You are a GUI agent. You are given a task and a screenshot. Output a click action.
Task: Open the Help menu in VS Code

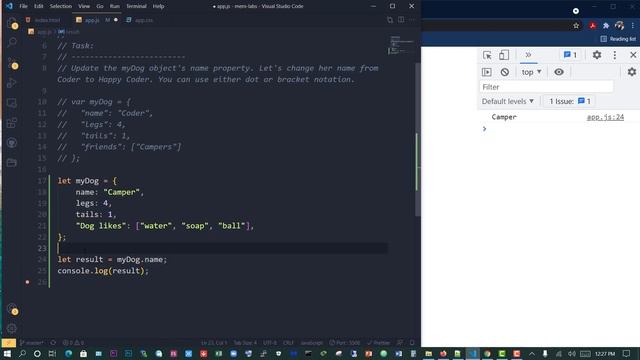click(x=158, y=6)
